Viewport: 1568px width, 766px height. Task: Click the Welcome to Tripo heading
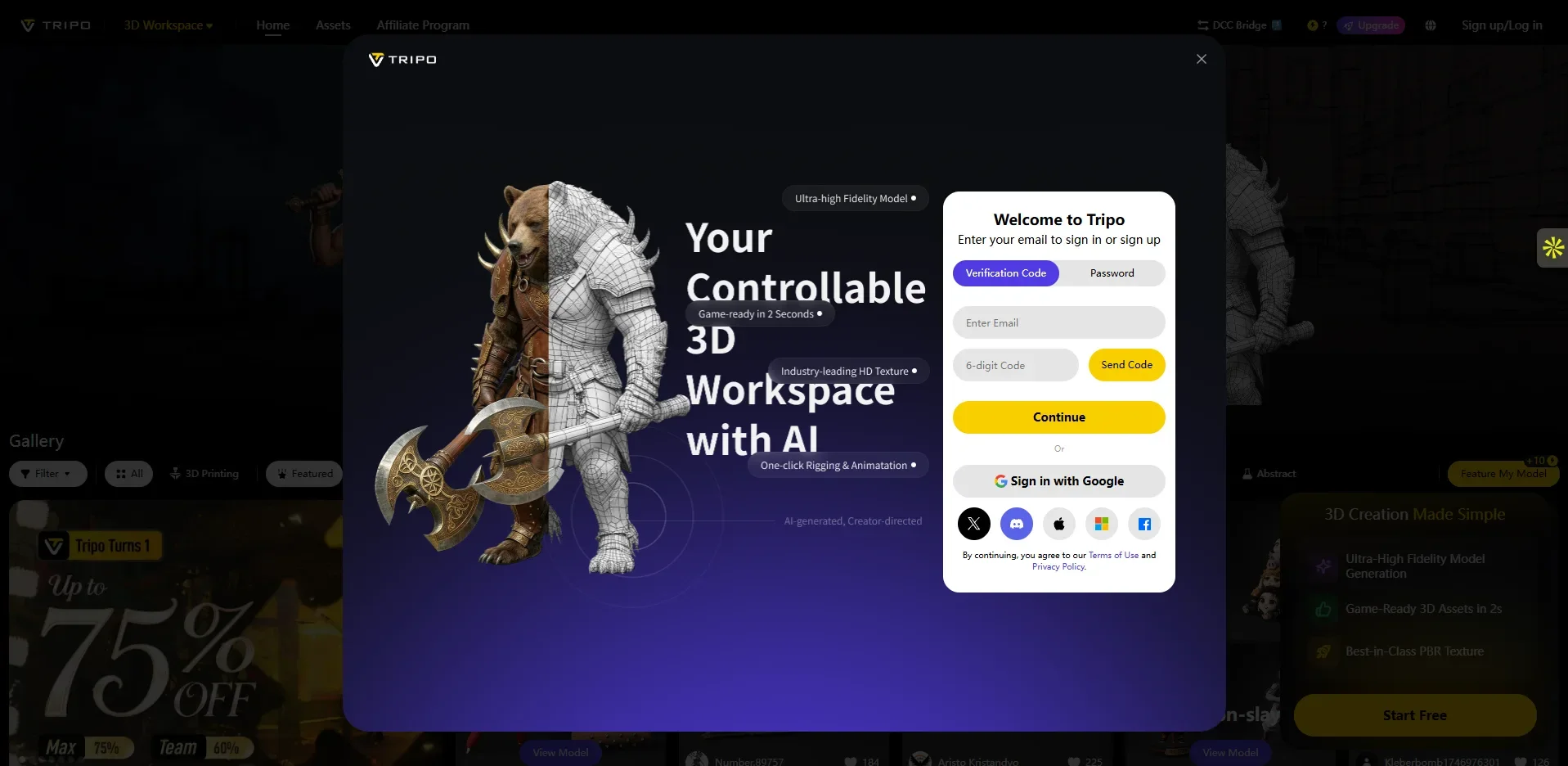coord(1058,219)
